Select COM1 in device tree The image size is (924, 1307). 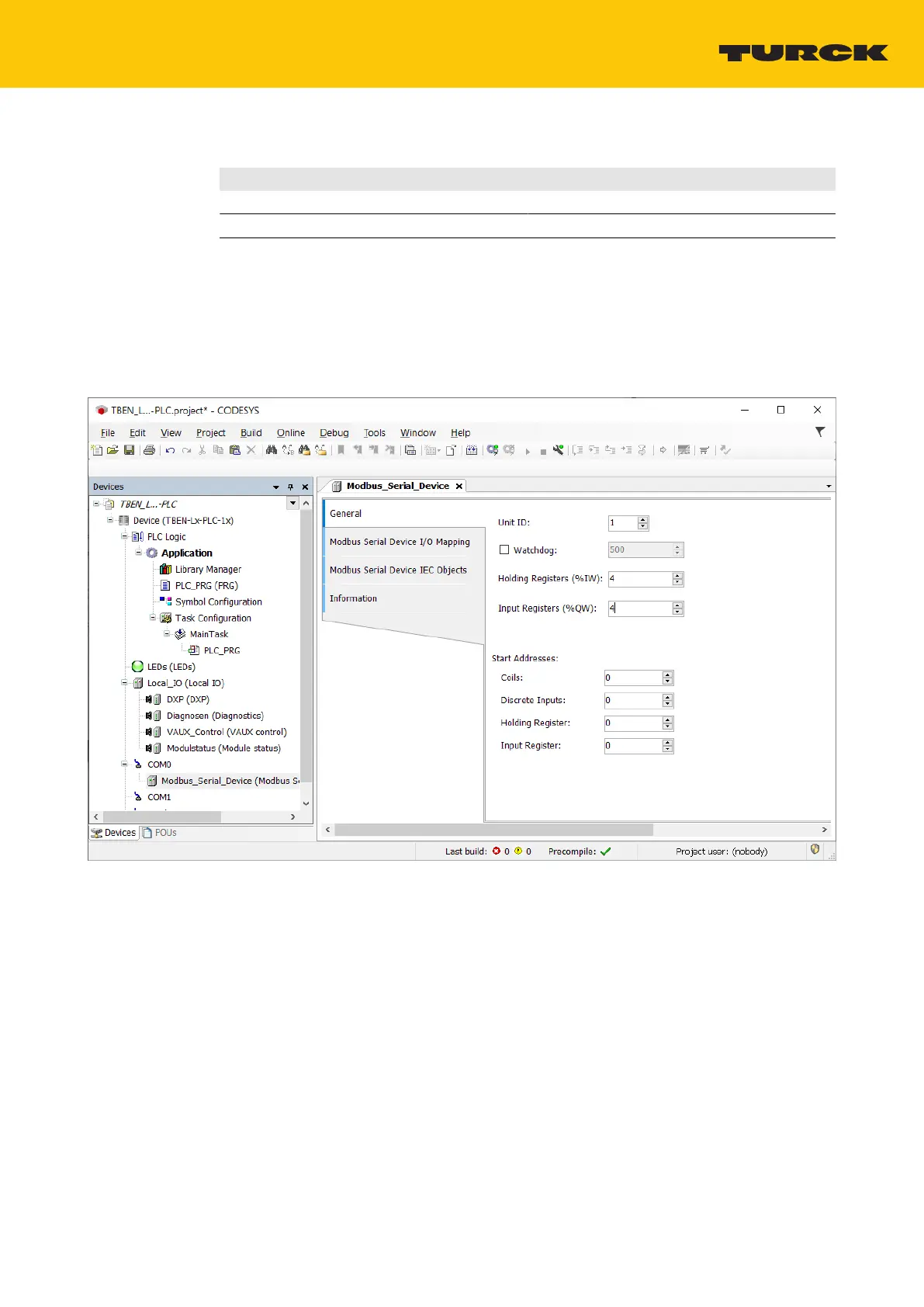click(x=159, y=797)
